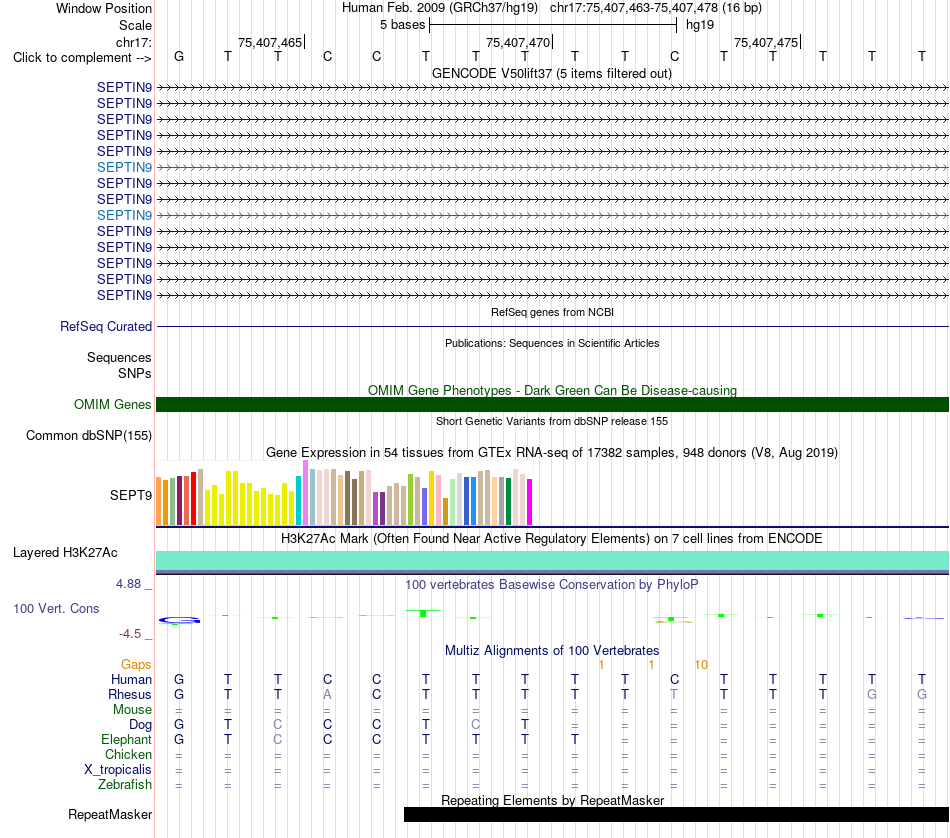
Task: Click the 'Elephant' alignment row label
Action: click(x=126, y=739)
